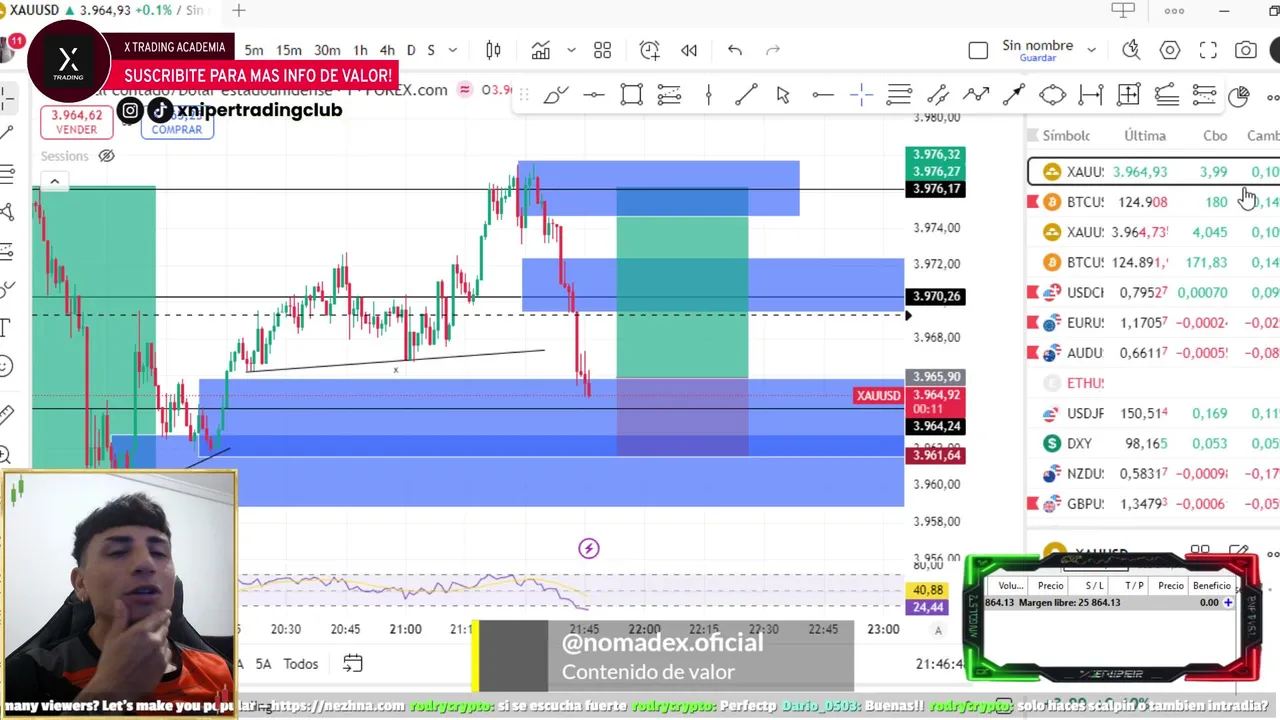Select arrow line tool in favorites bar
1280x720 pixels.
click(x=1014, y=95)
